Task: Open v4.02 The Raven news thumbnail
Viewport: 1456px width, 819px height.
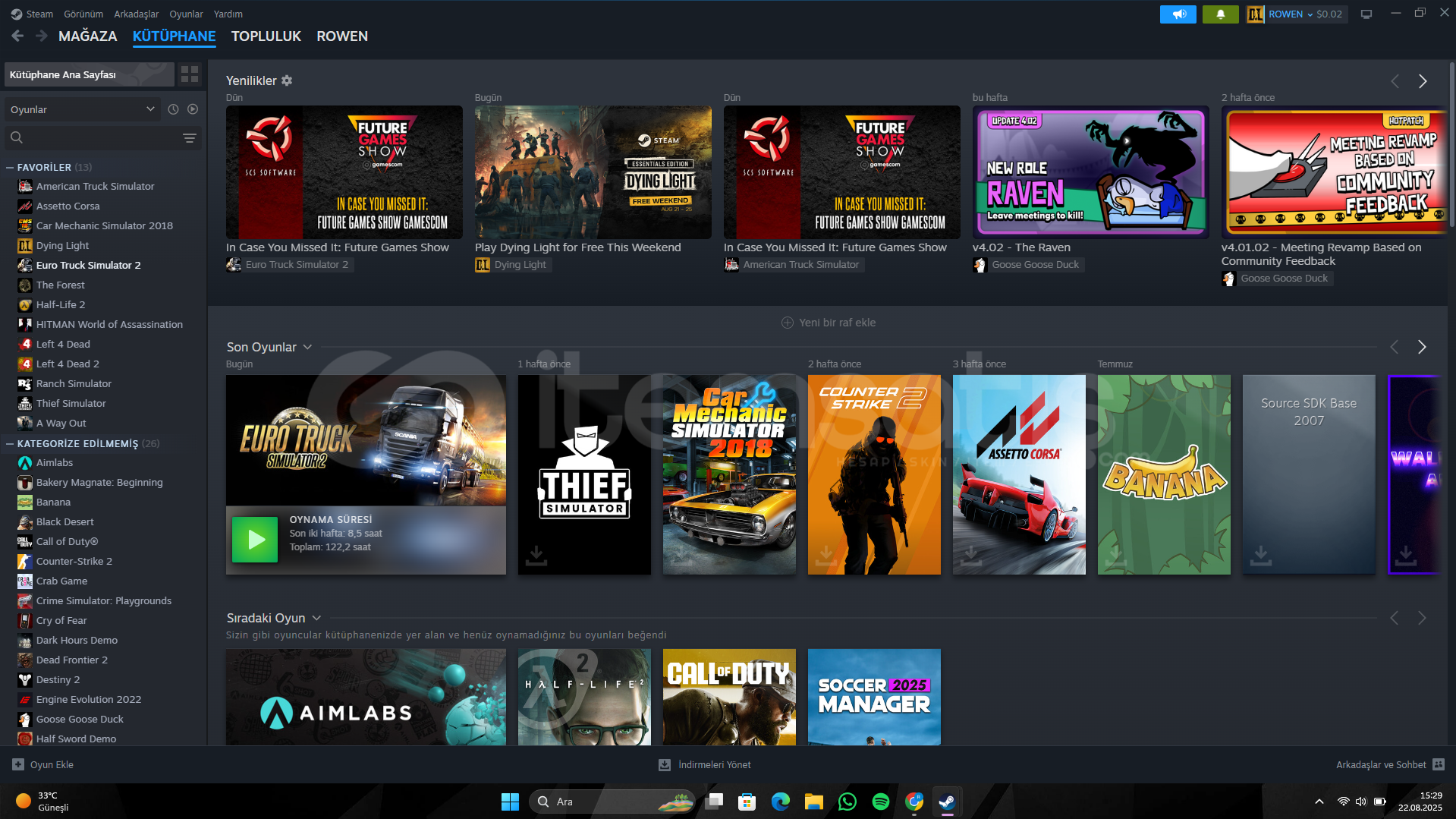Action: [x=1090, y=172]
